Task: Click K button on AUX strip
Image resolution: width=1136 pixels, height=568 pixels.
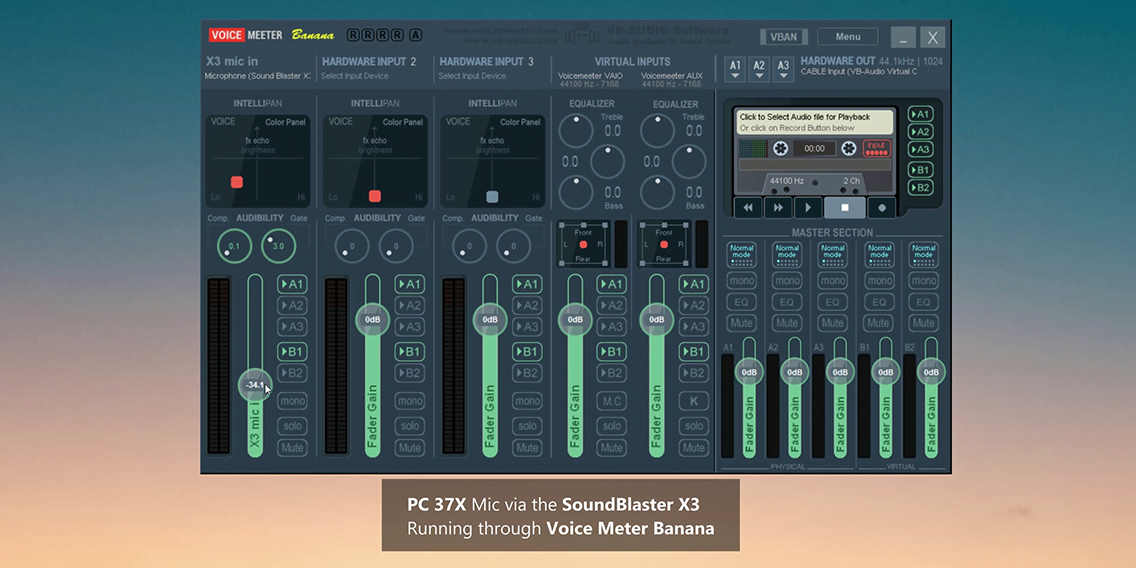Action: pos(693,401)
